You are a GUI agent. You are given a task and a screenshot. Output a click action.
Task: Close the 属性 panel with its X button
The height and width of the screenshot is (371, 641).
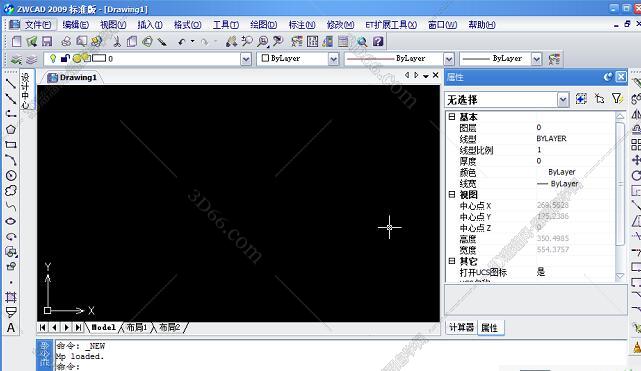(x=621, y=77)
